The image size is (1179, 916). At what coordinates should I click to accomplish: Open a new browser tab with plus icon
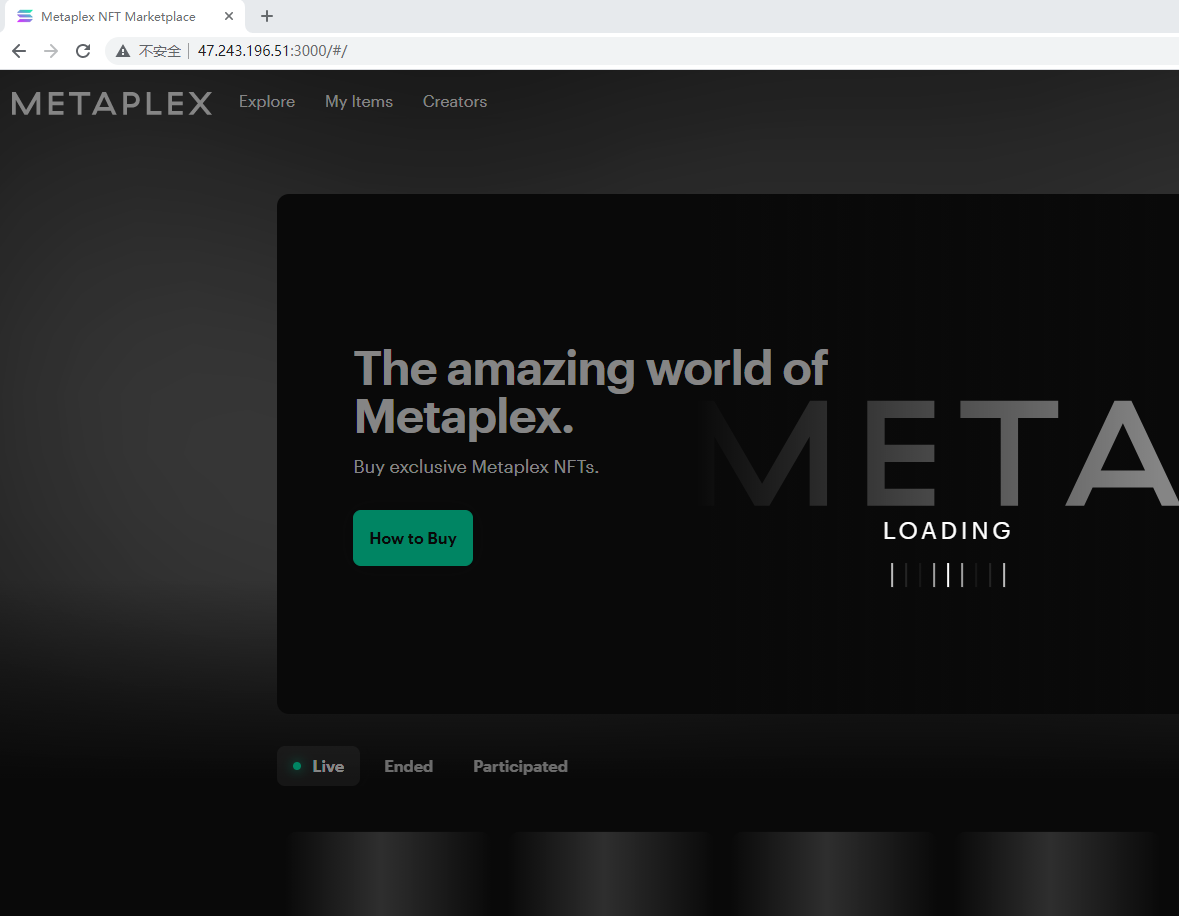(266, 16)
